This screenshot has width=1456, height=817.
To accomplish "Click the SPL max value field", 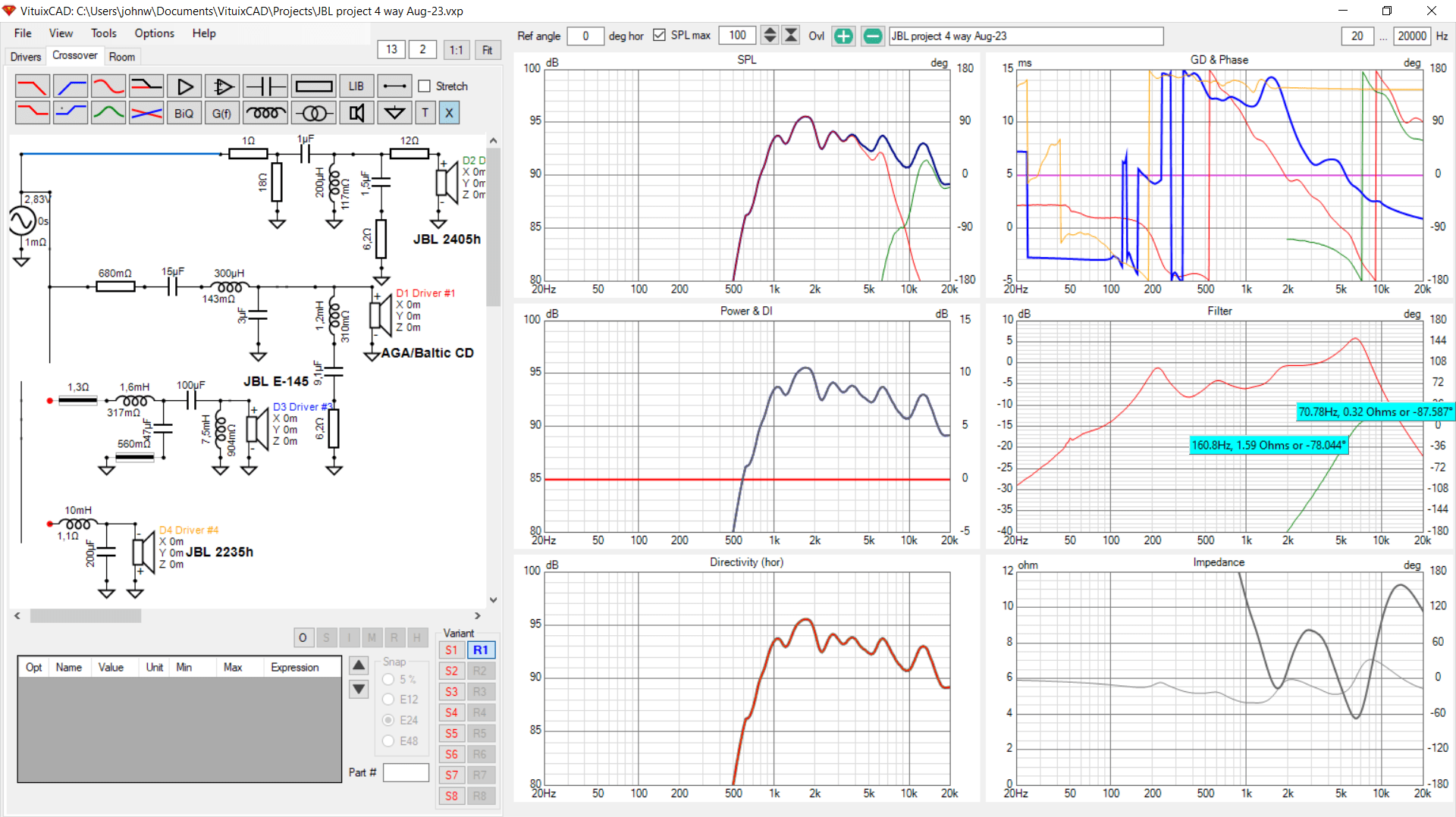I will [738, 36].
